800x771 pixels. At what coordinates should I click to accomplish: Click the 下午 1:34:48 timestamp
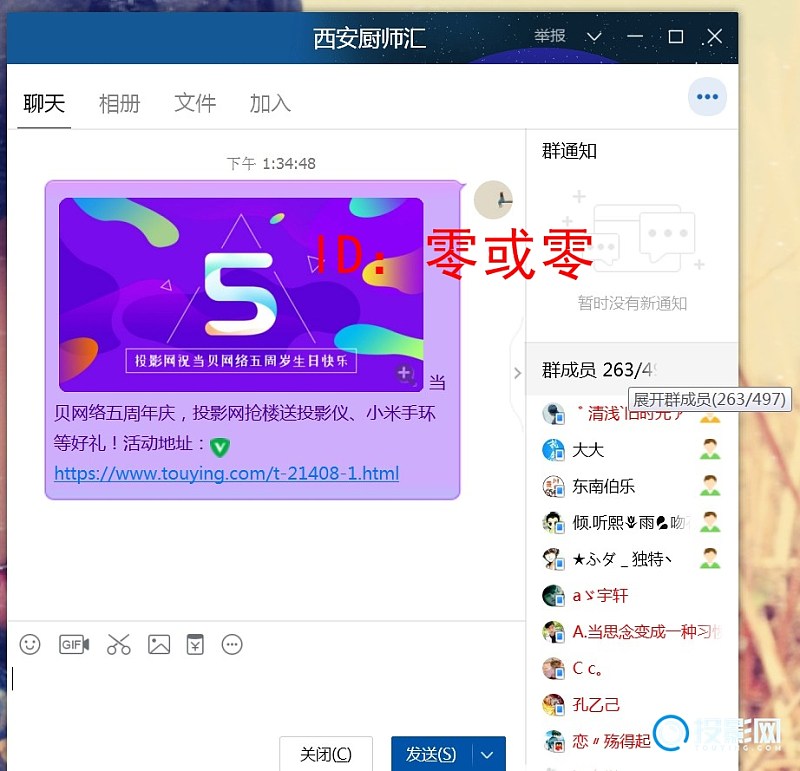click(x=271, y=164)
